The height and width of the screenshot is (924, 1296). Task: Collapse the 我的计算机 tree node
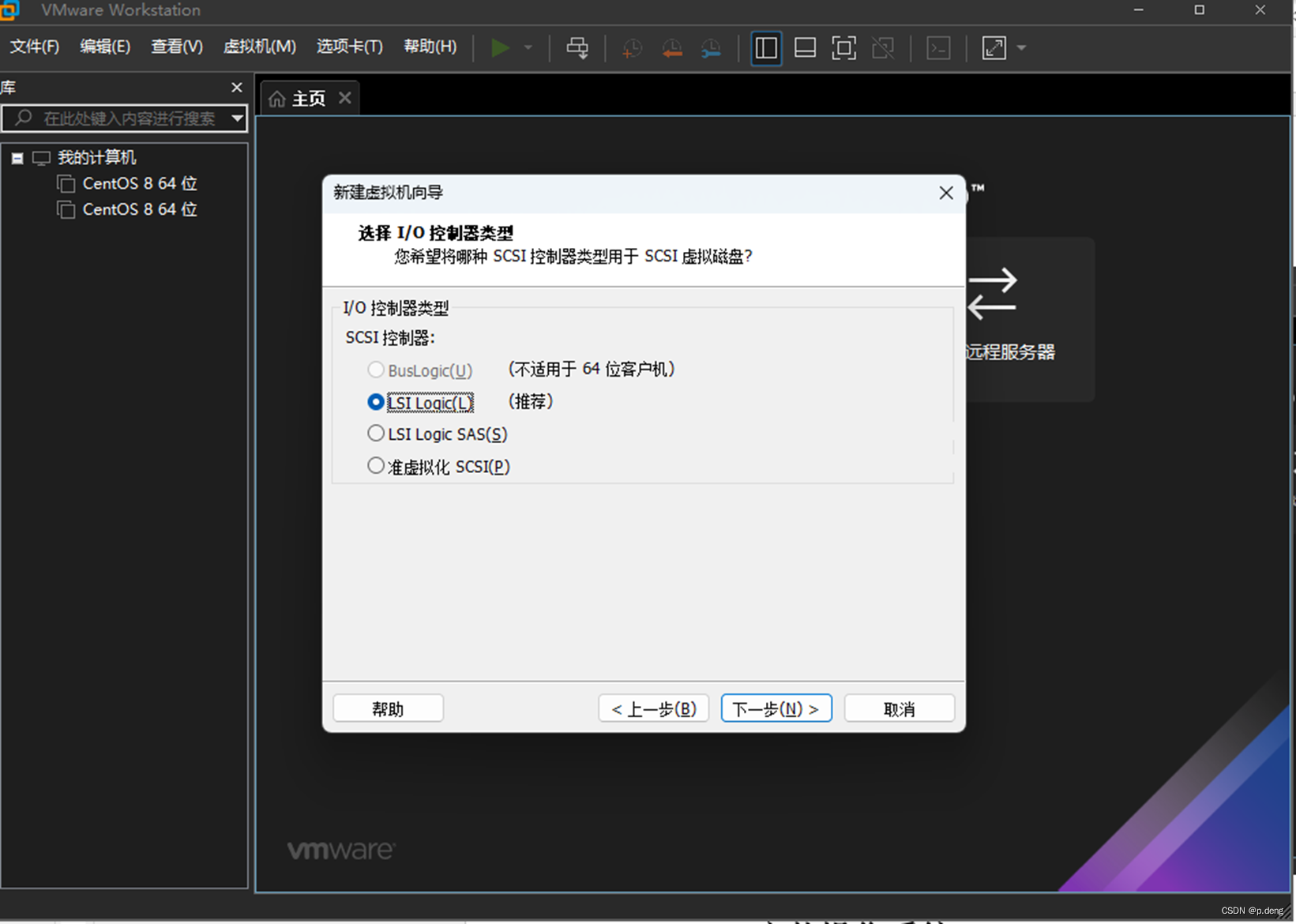[17, 158]
